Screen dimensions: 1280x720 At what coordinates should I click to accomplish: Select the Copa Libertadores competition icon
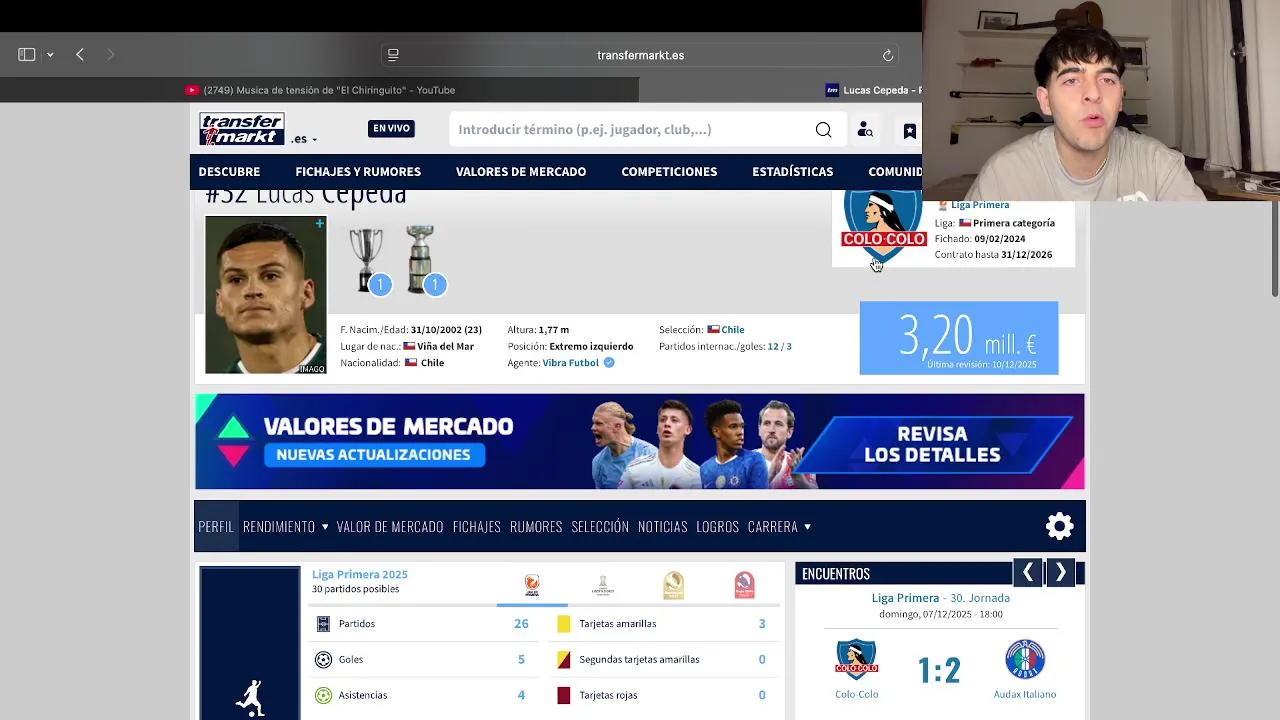point(602,585)
